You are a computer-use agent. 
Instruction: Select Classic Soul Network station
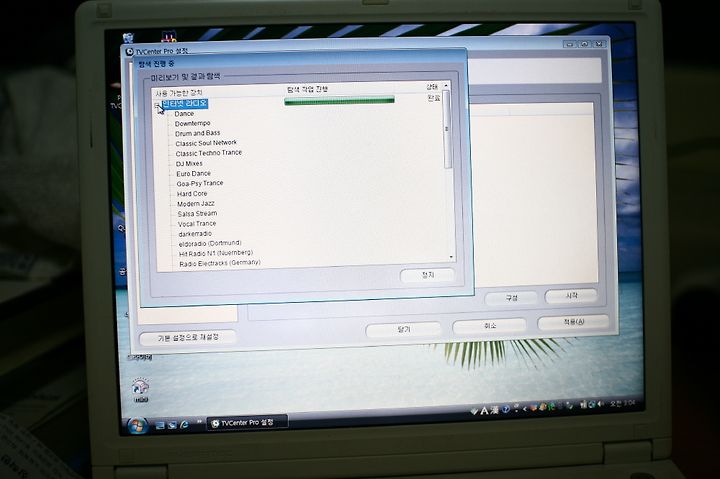206,143
